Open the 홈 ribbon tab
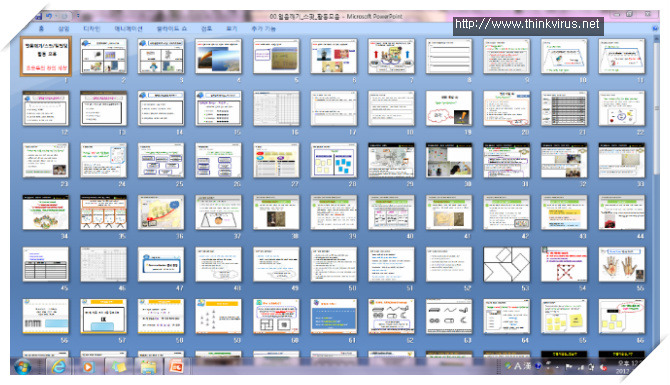The width and height of the screenshot is (670, 385). 41,29
